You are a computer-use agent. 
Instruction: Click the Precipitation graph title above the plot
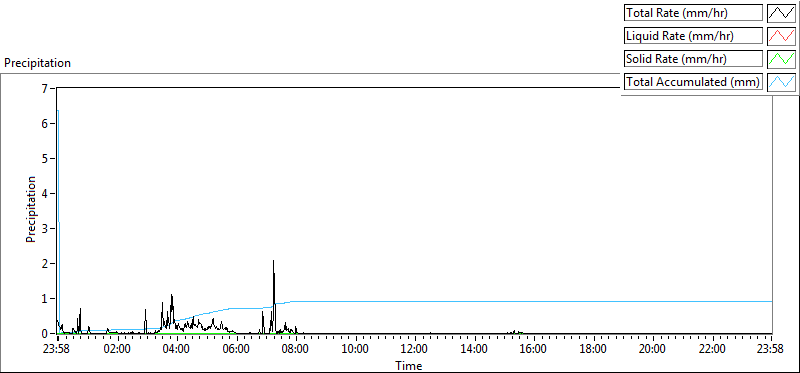point(37,63)
